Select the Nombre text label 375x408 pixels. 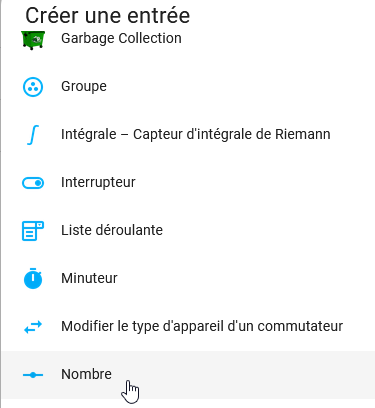(x=86, y=374)
